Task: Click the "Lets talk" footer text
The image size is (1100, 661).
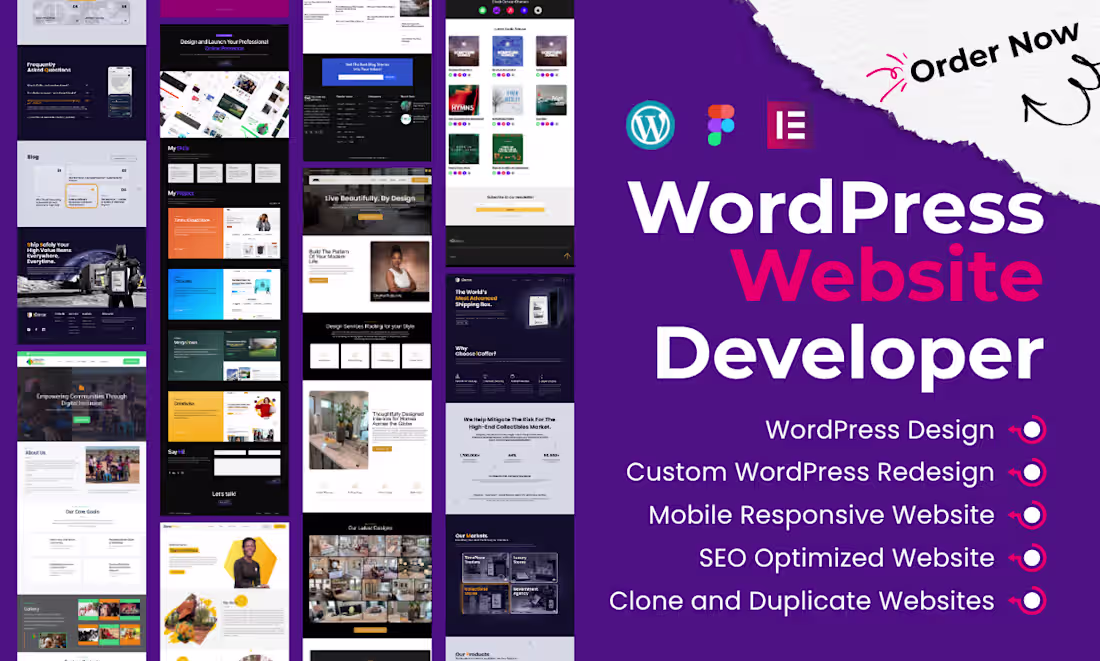Action: coord(224,494)
